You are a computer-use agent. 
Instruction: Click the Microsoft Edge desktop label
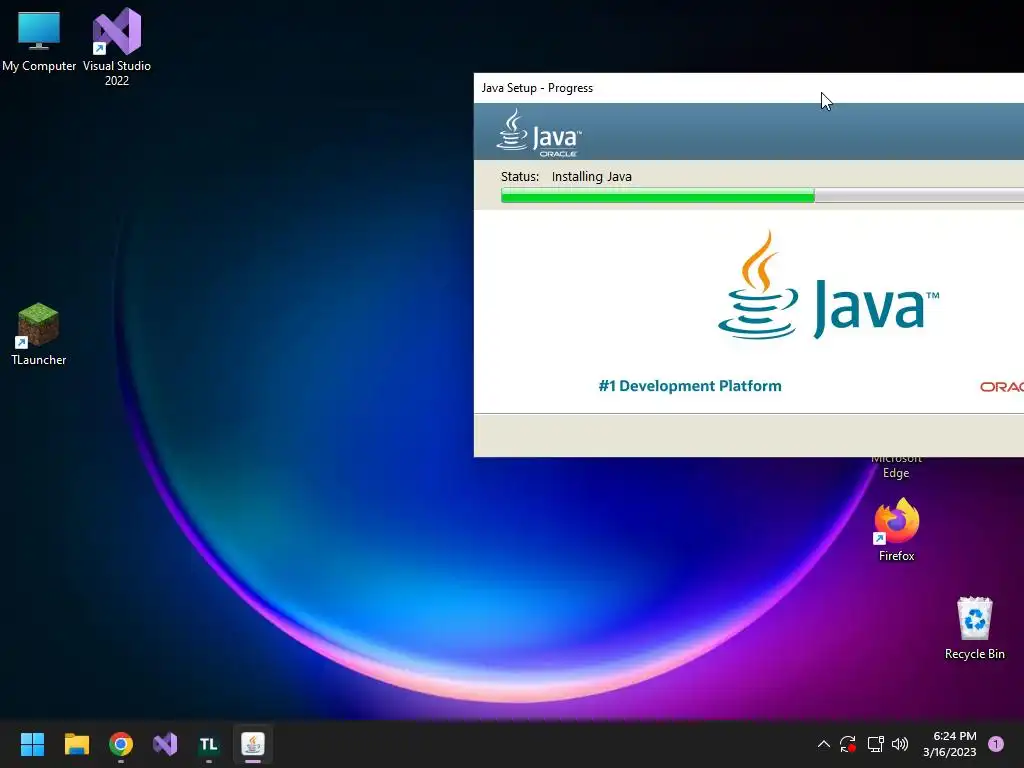pos(896,466)
